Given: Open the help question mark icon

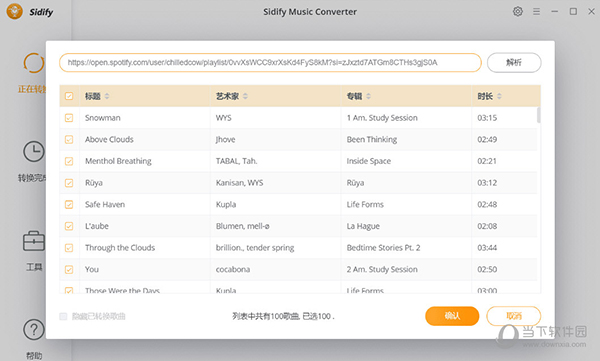Looking at the screenshot, I should (x=34, y=329).
